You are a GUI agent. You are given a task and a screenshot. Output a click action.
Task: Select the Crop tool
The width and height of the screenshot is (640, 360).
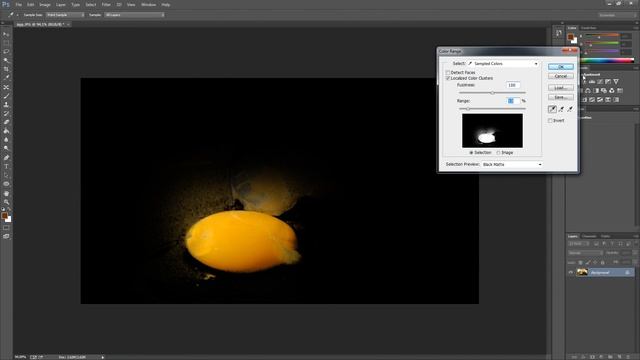pyautogui.click(x=6, y=69)
